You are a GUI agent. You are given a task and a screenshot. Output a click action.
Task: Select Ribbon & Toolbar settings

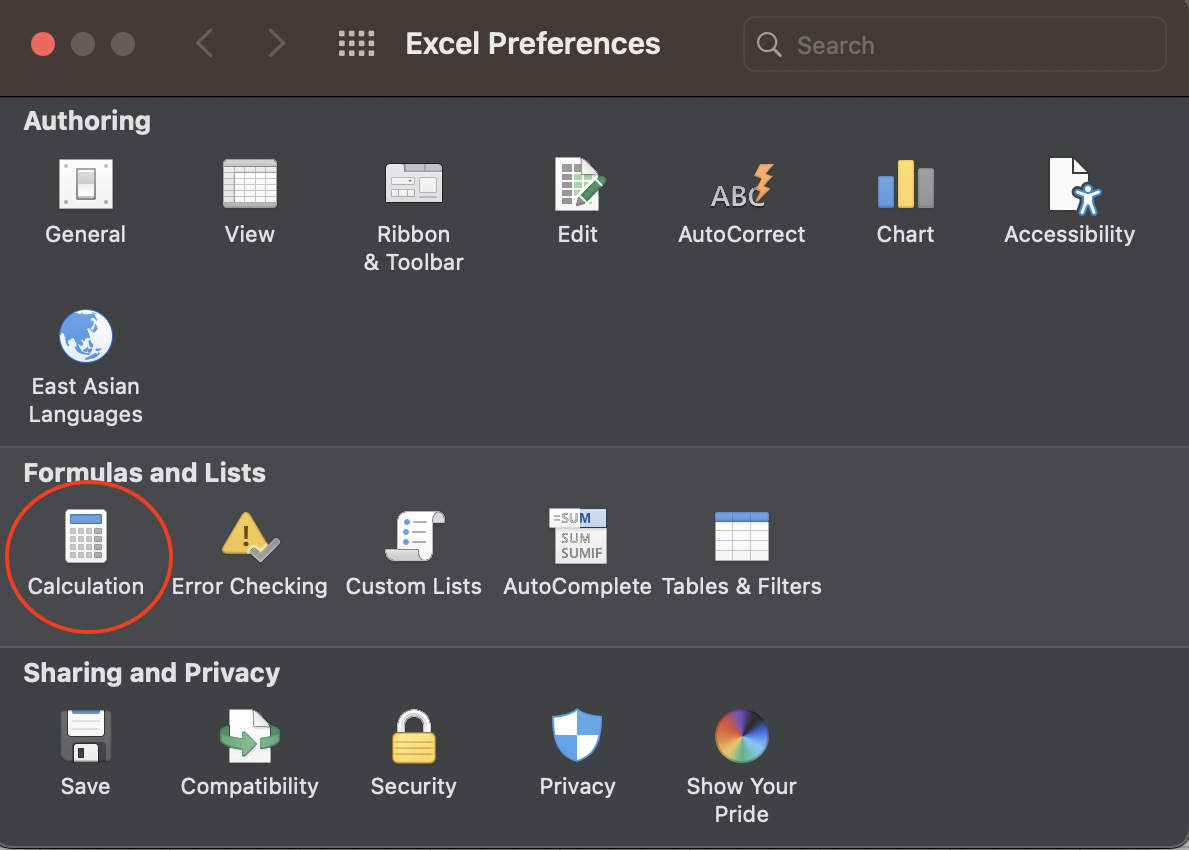(413, 186)
